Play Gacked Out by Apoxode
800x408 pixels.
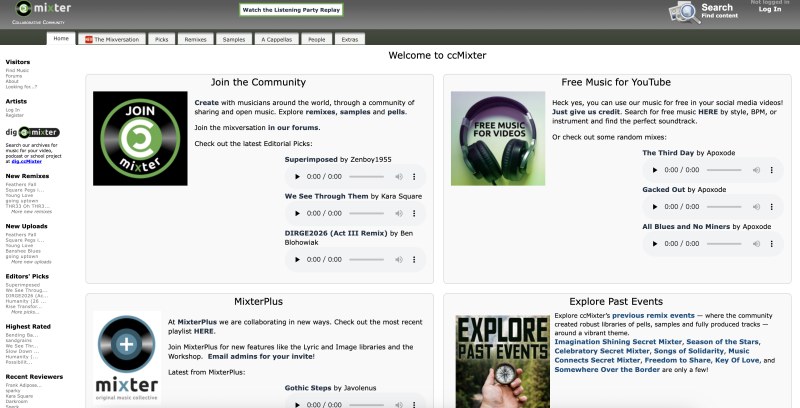[x=655, y=207]
